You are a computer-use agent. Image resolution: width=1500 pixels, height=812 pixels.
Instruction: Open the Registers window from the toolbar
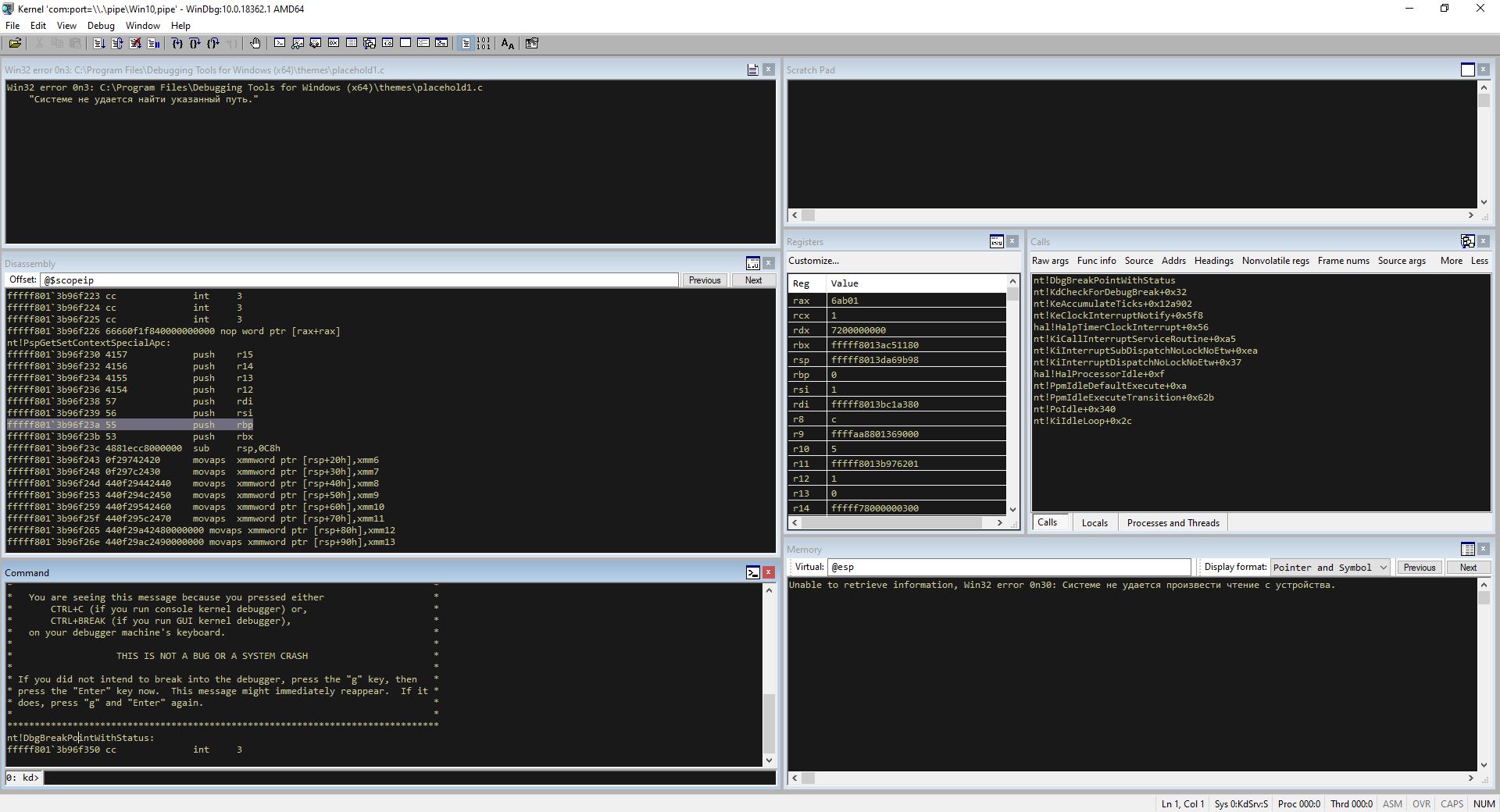[x=334, y=44]
